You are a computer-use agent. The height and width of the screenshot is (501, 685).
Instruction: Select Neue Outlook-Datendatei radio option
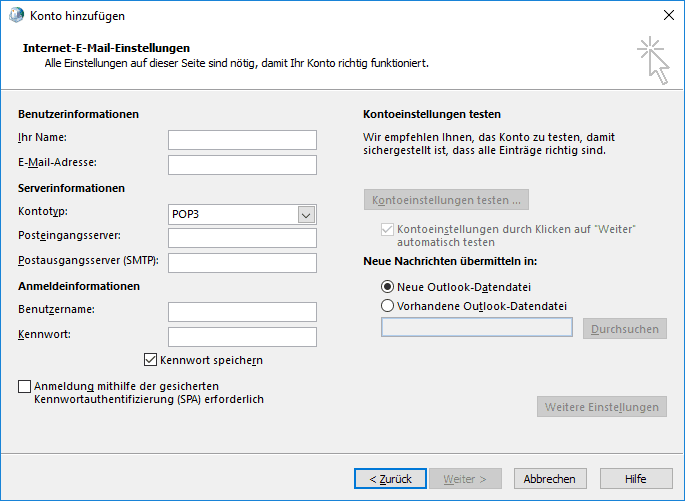pos(388,286)
